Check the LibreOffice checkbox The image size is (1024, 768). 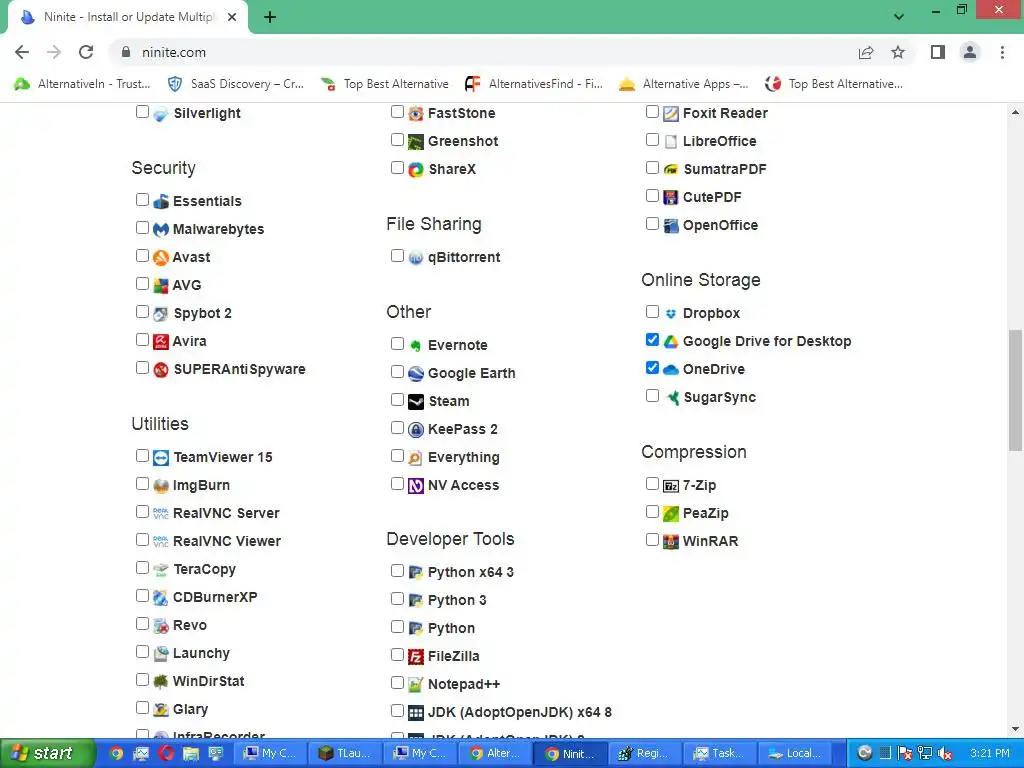click(x=652, y=139)
